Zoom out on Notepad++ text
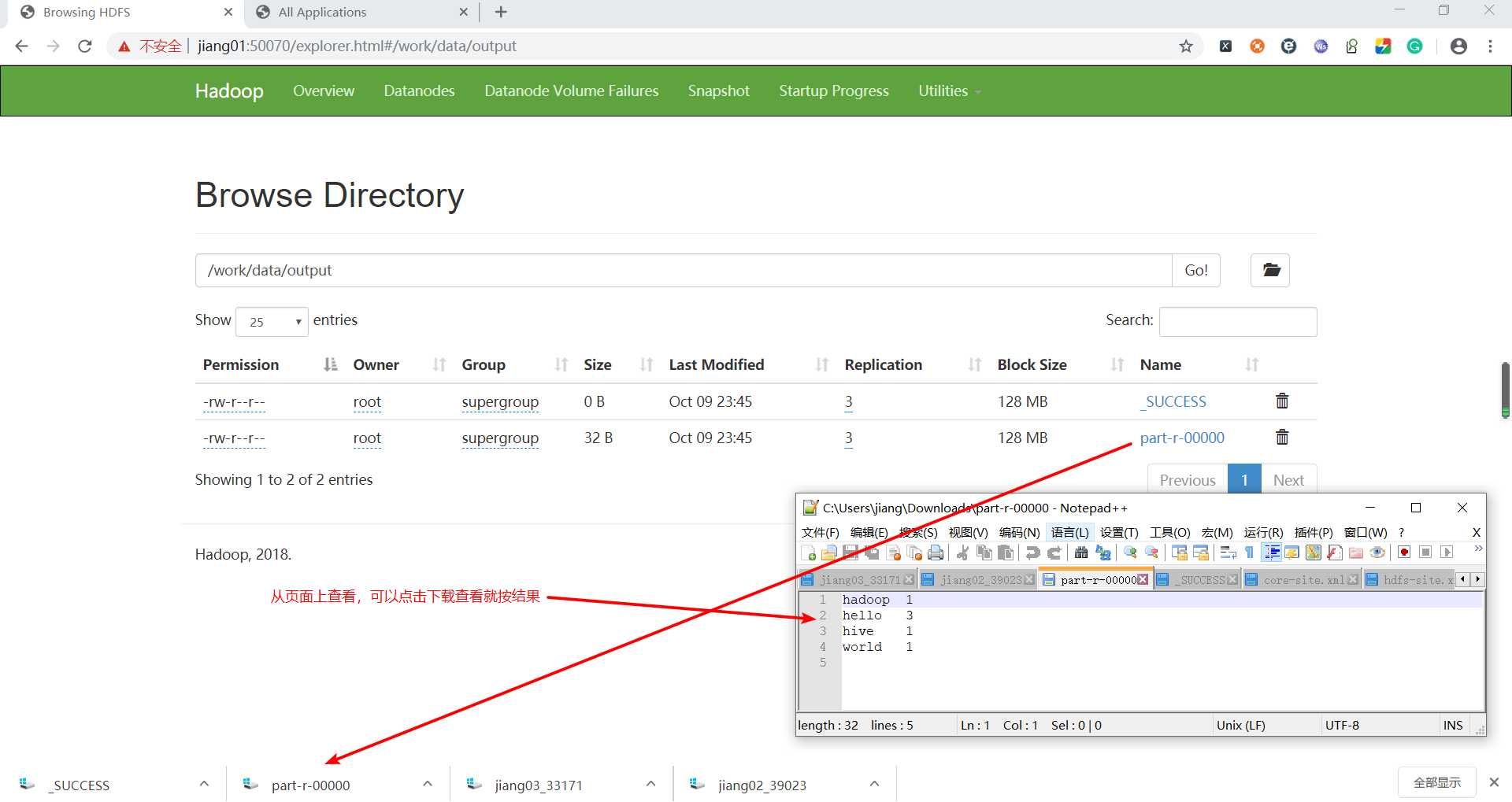The height and width of the screenshot is (802, 1512). pos(1151,553)
